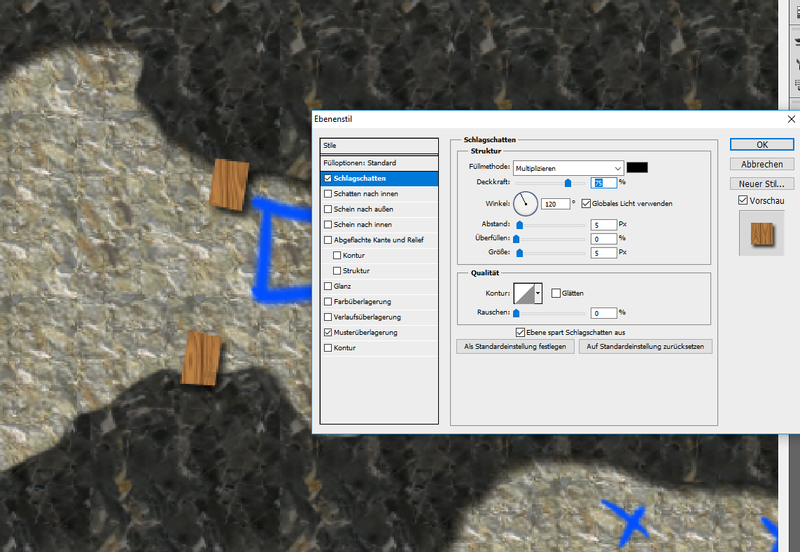Enable the Glätten checkbox
The width and height of the screenshot is (800, 552).
coord(556,293)
